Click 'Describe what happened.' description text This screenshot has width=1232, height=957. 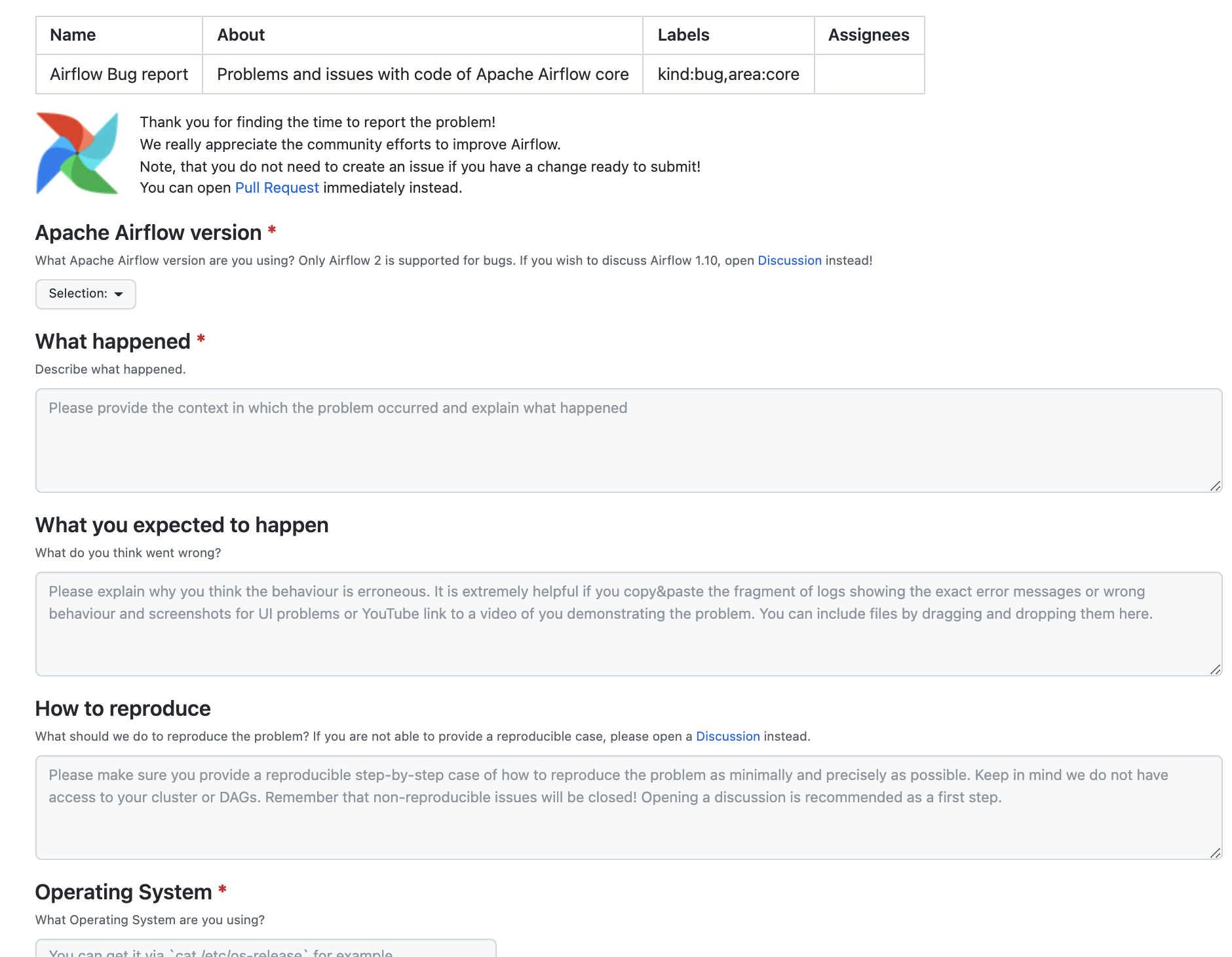point(110,369)
